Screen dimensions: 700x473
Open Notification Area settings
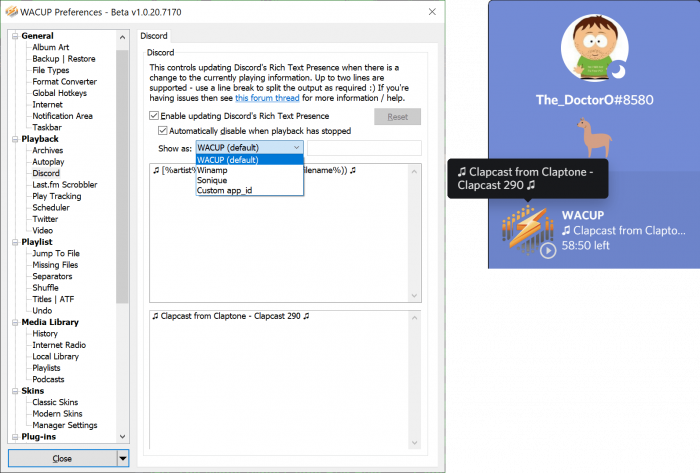pyautogui.click(x=62, y=116)
